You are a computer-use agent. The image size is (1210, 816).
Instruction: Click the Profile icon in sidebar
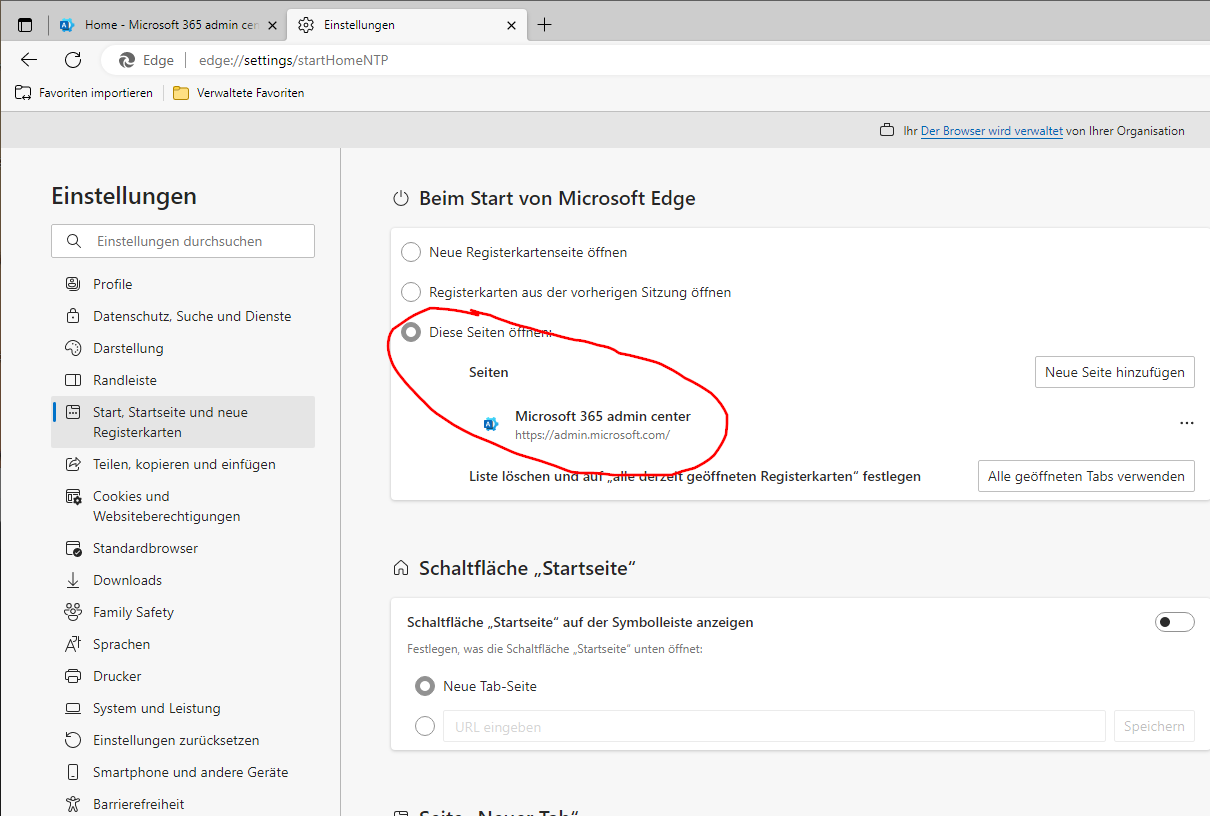[x=73, y=284]
